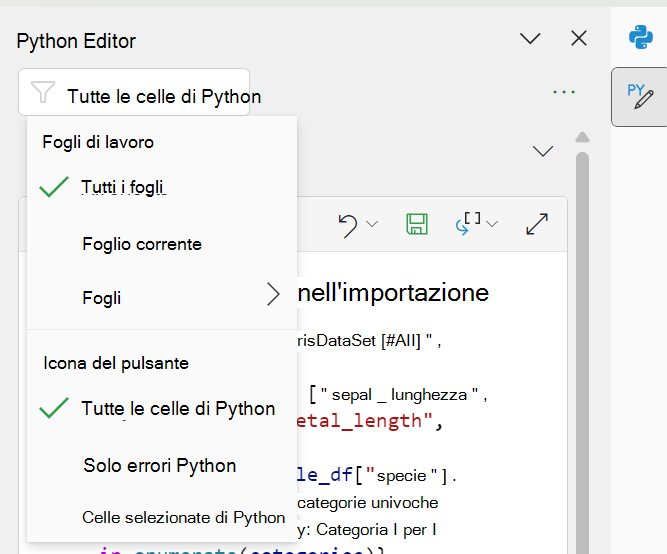This screenshot has height=554, width=667.
Task: Click the specie string in the code
Action: tap(401, 475)
